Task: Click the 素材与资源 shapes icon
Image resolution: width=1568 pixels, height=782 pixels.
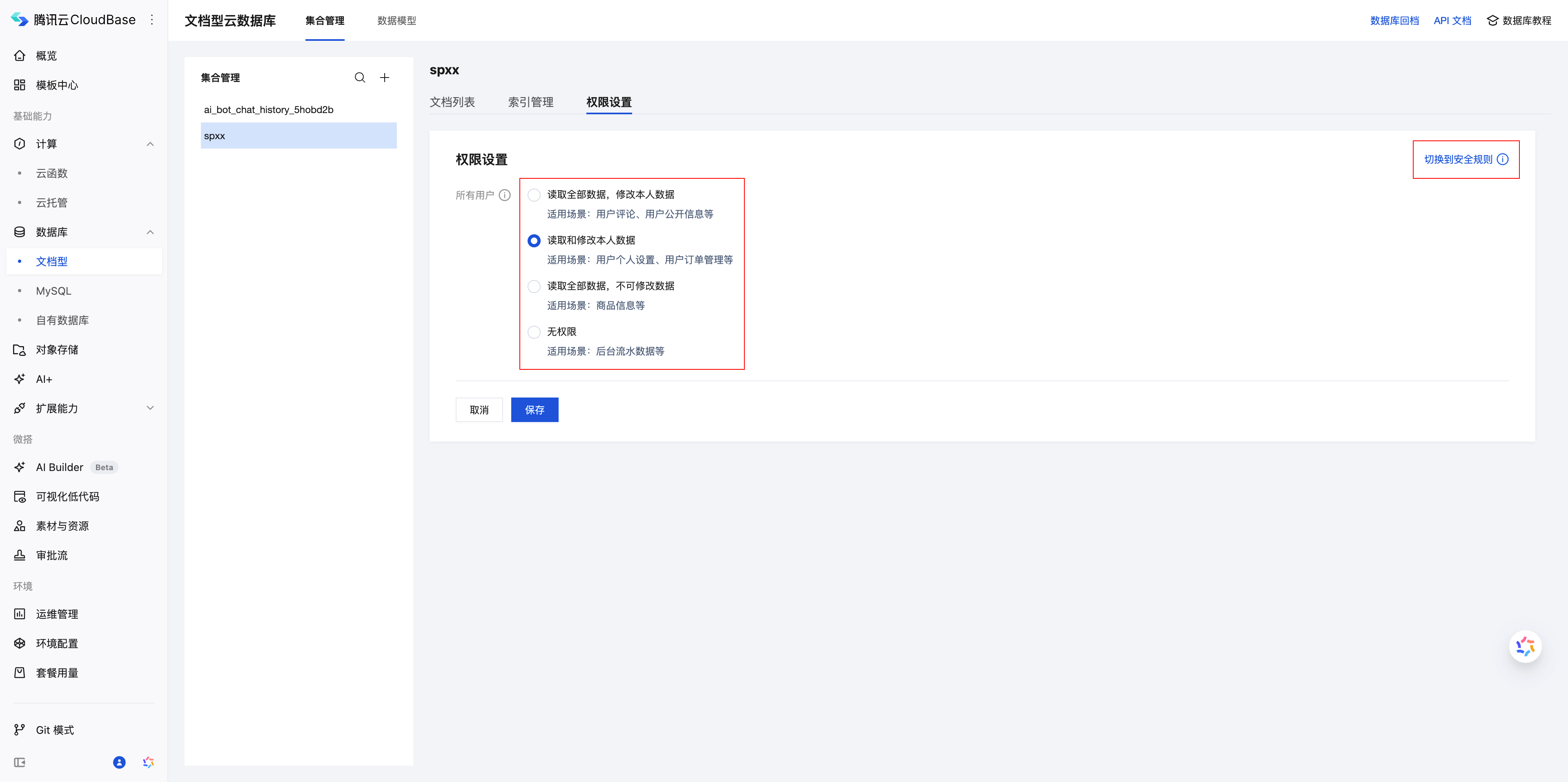Action: [20, 526]
